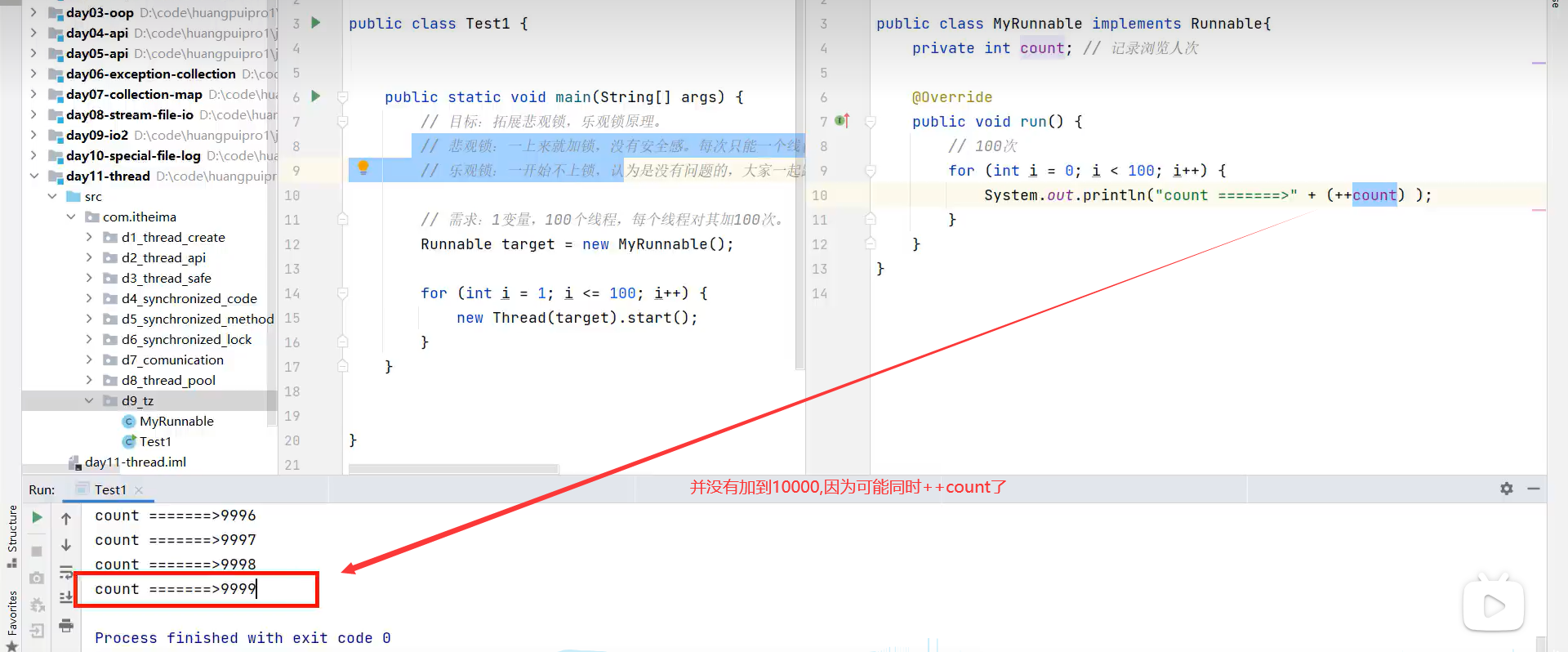Screen dimensions: 1568x652
Task: Click console line 'count =======>9997'
Action: pyautogui.click(x=176, y=540)
